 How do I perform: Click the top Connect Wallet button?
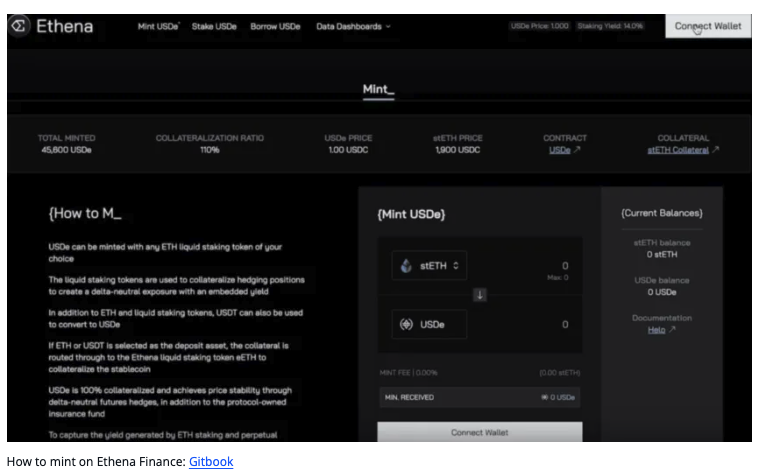[708, 26]
